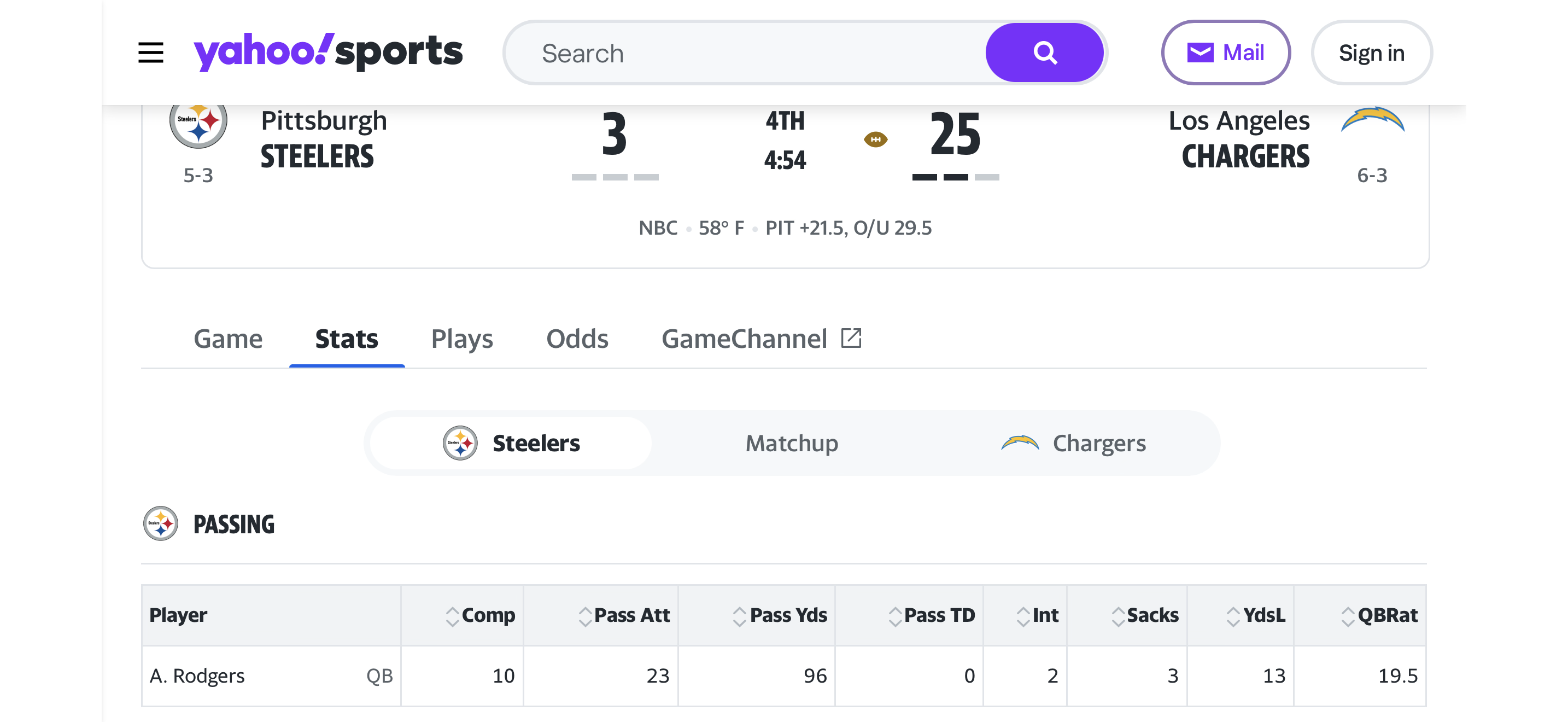Click the Sign in button
The width and height of the screenshot is (1568, 722).
1371,53
